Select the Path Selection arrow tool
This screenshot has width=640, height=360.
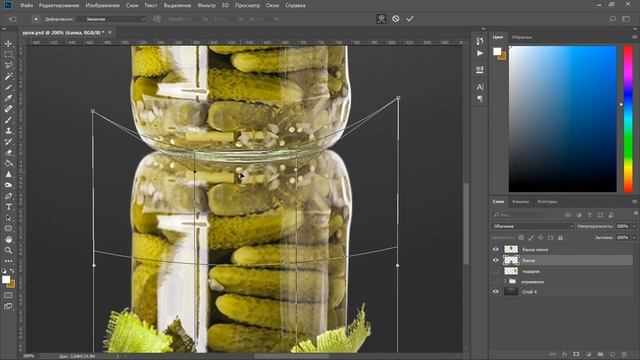pos(8,218)
